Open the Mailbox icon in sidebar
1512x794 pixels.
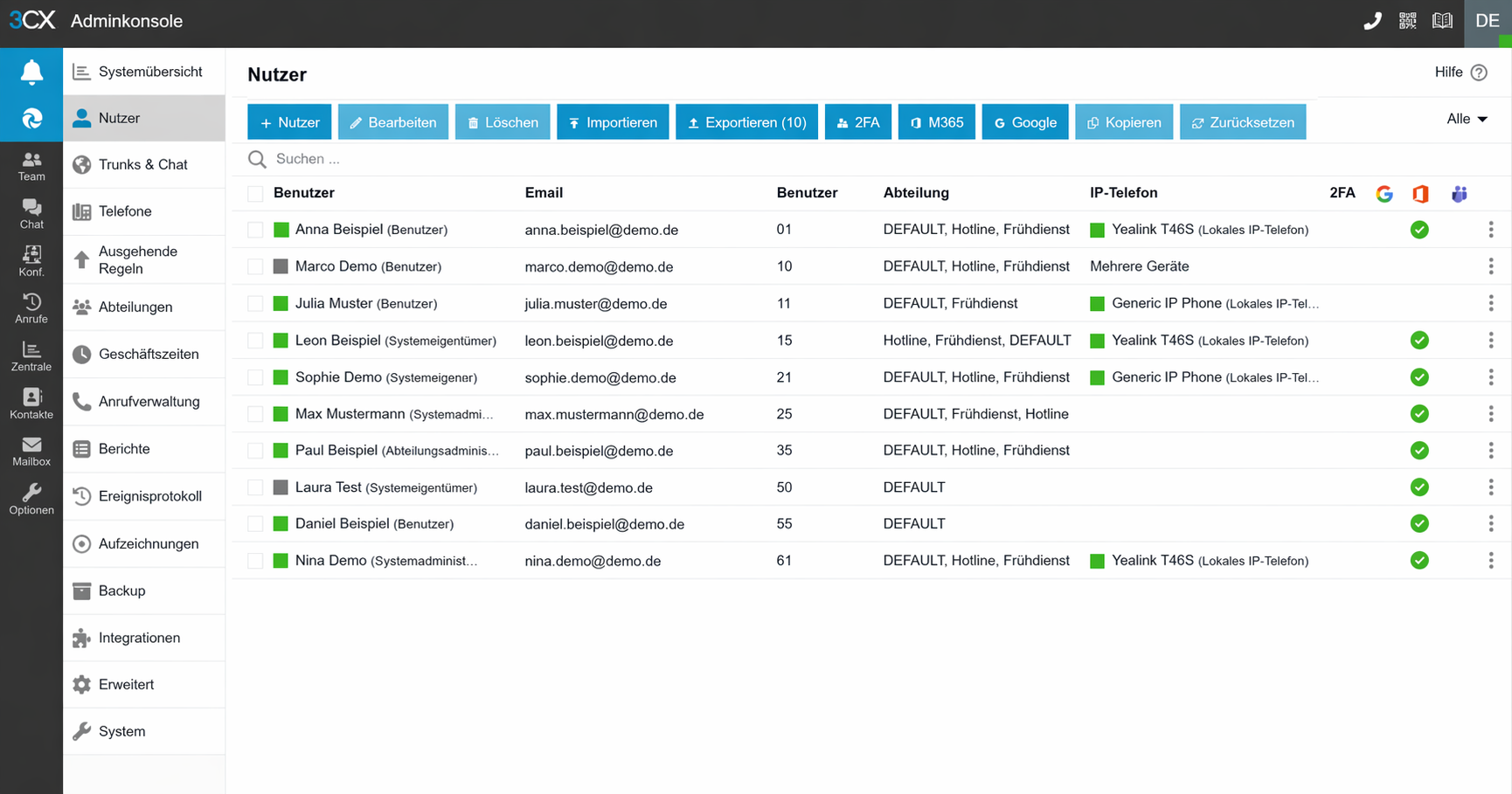click(31, 451)
